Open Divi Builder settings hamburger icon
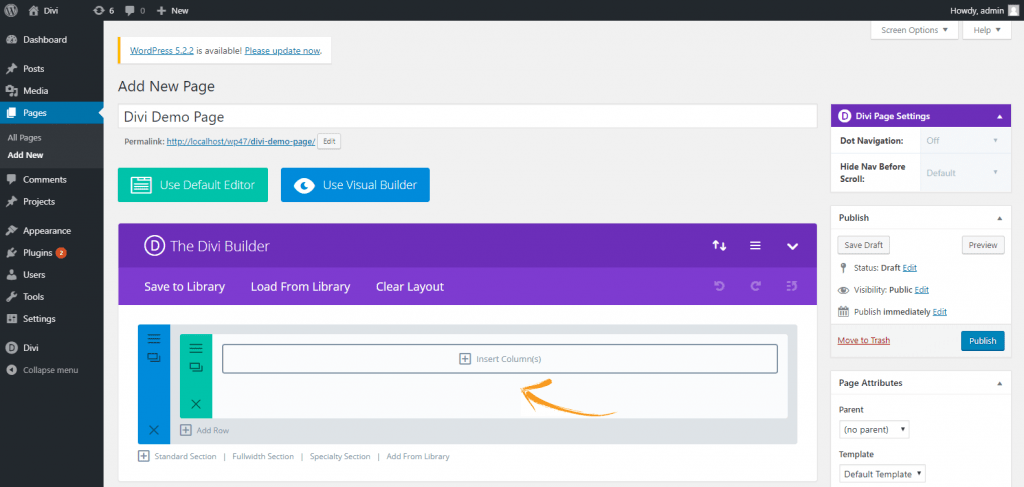 755,246
